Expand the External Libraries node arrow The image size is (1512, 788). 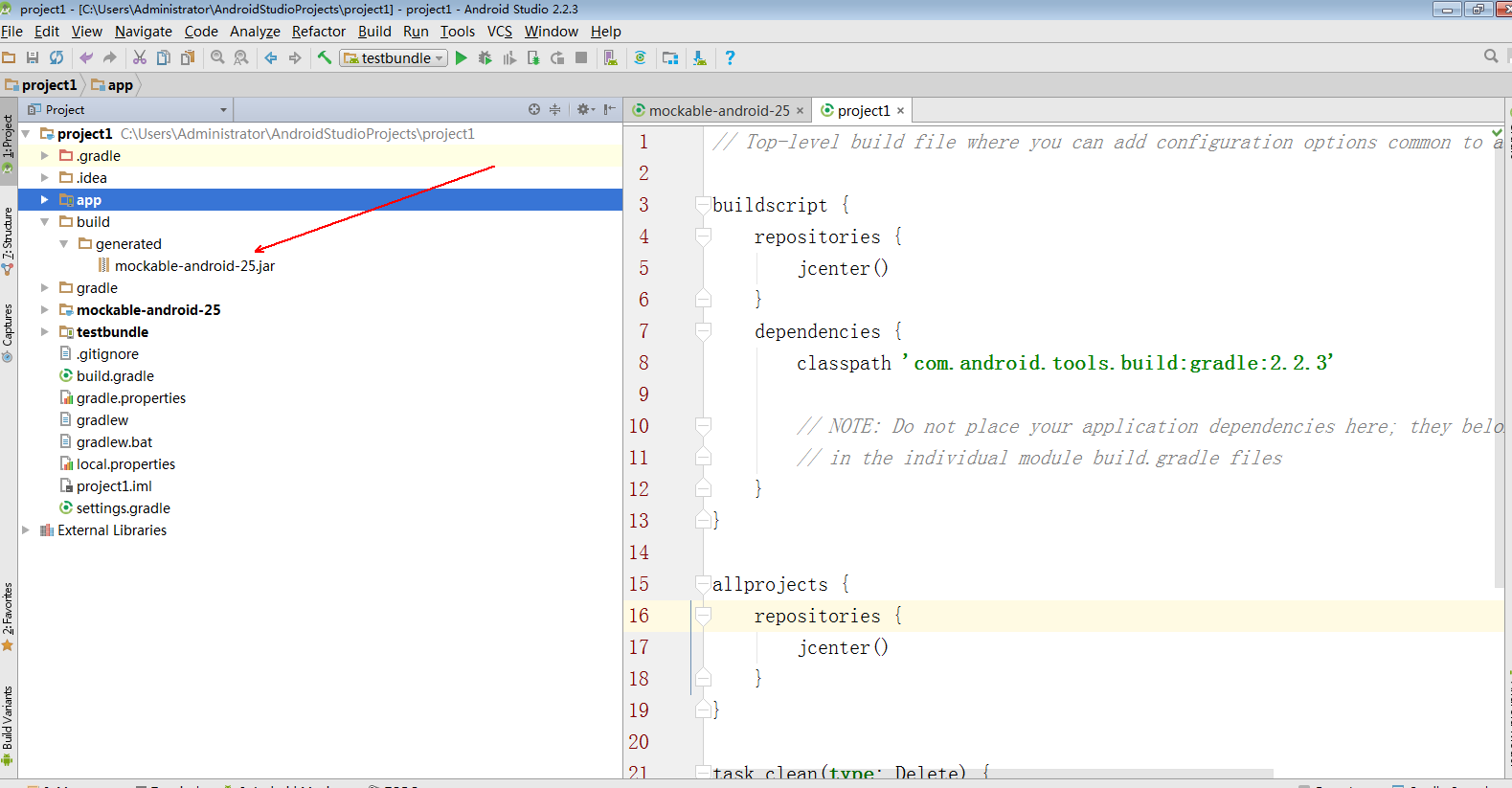tap(26, 529)
